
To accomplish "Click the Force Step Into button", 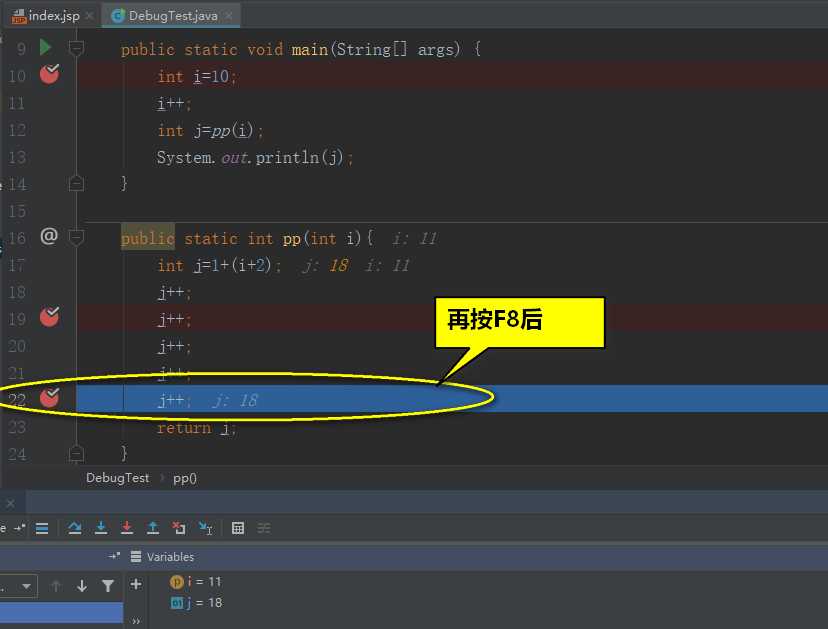I will click(x=127, y=528).
